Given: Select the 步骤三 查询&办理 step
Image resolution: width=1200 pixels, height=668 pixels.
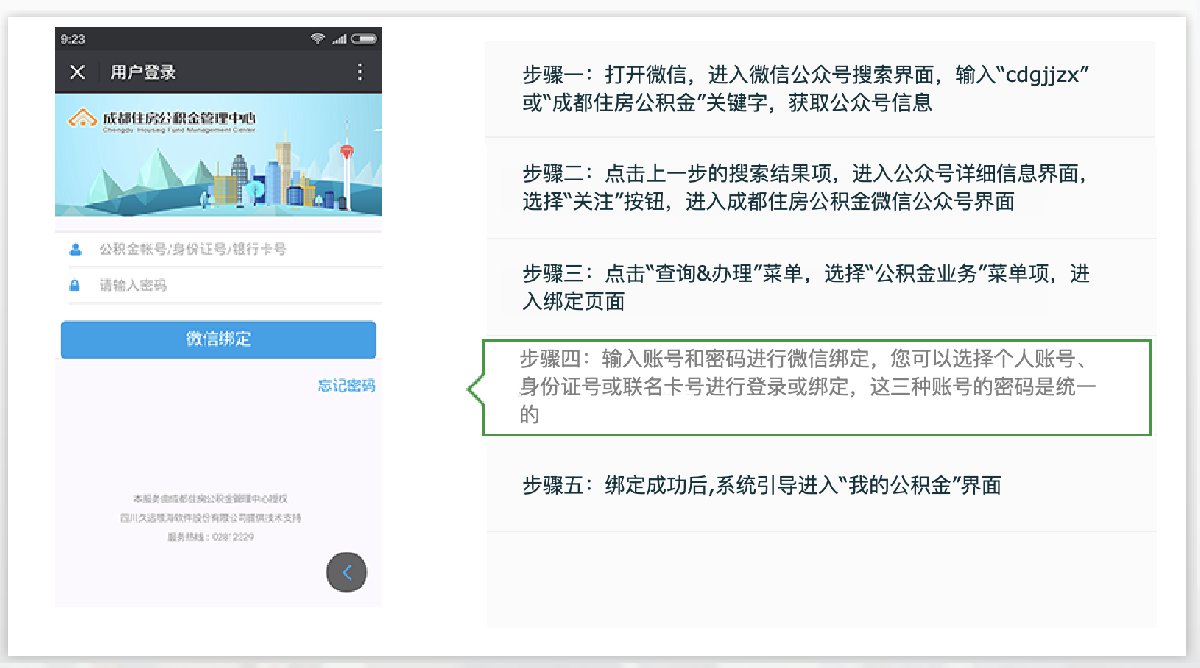Looking at the screenshot, I should coord(820,287).
